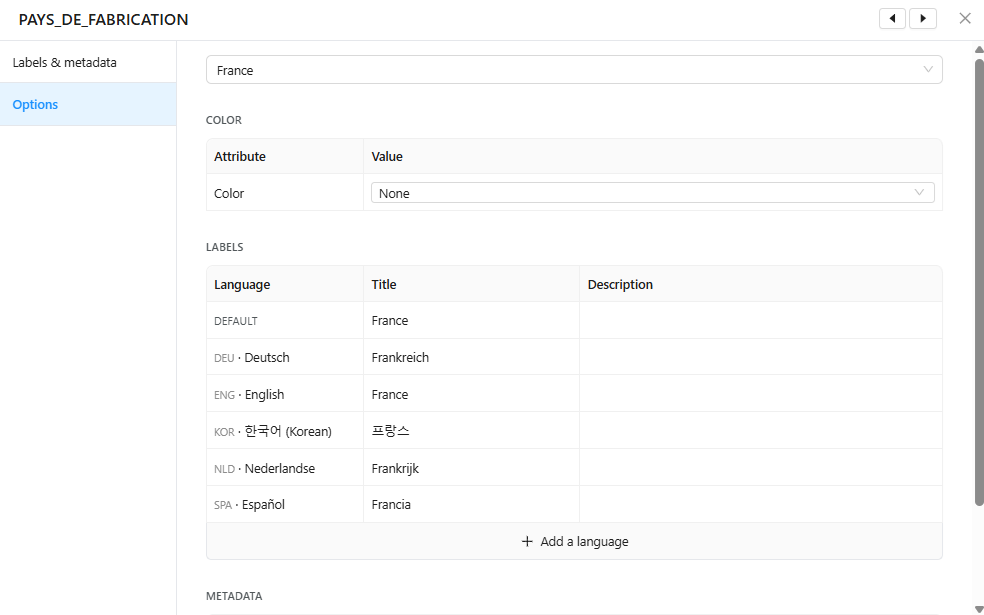Edit the Español title Francia
This screenshot has height=615, width=984.
click(x=471, y=505)
